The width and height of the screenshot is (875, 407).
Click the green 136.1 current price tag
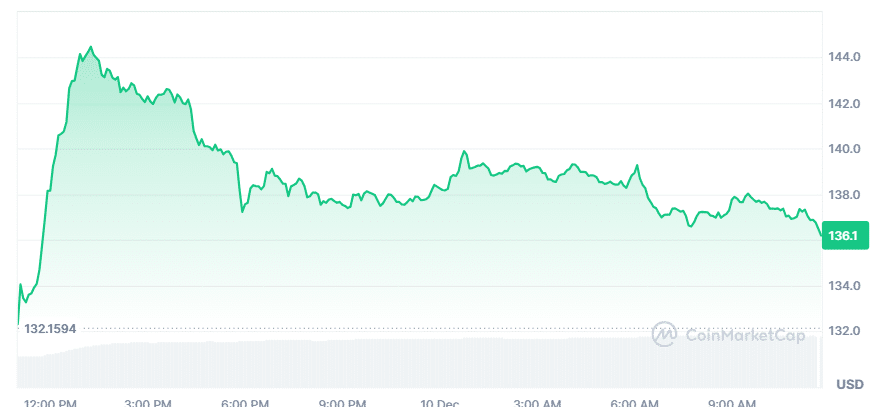click(845, 236)
